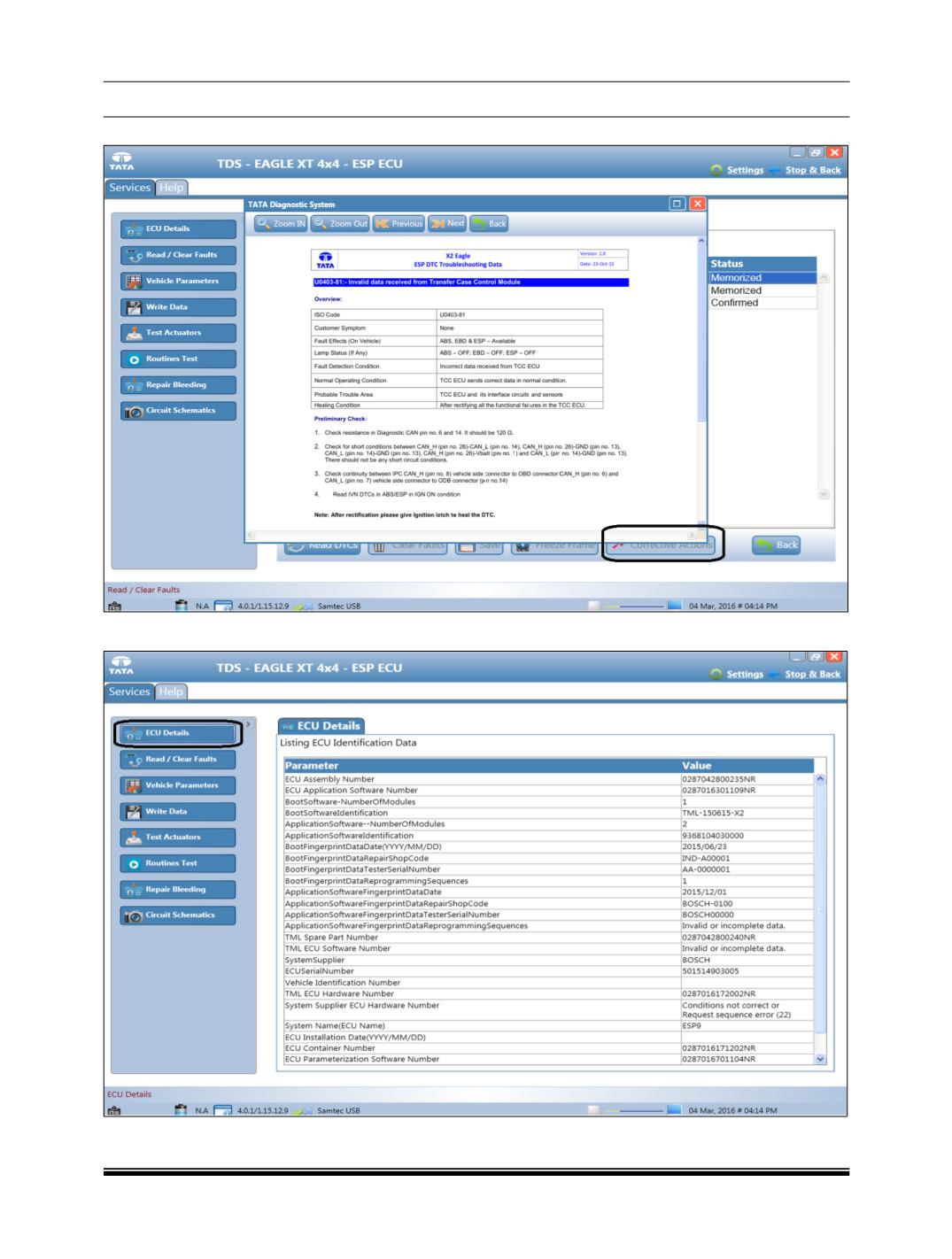This screenshot has width=952, height=1259.
Task: Collapse sidebar using the chevron in ECU Details screen
Action: [248, 724]
